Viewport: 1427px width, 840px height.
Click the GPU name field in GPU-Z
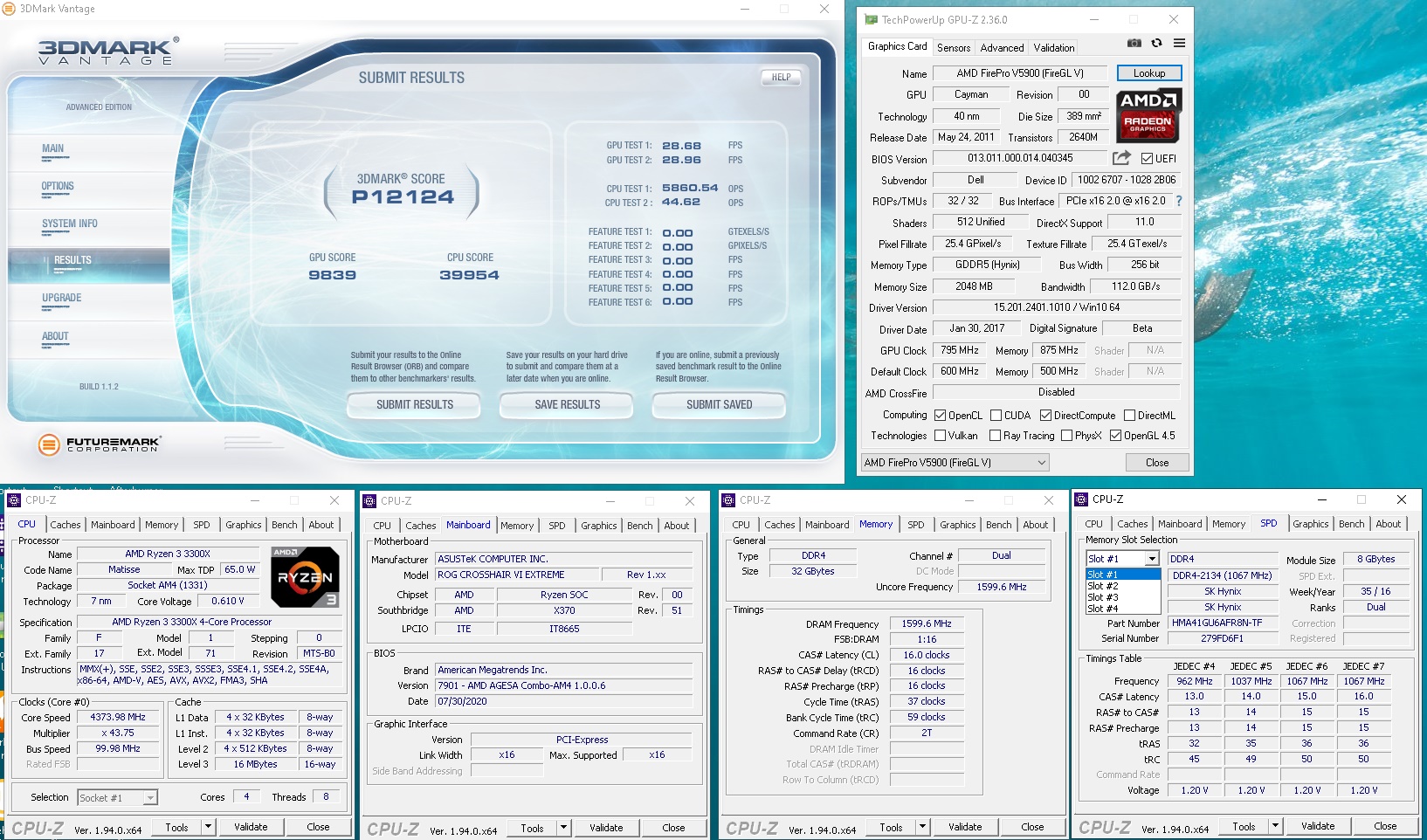tap(1020, 73)
